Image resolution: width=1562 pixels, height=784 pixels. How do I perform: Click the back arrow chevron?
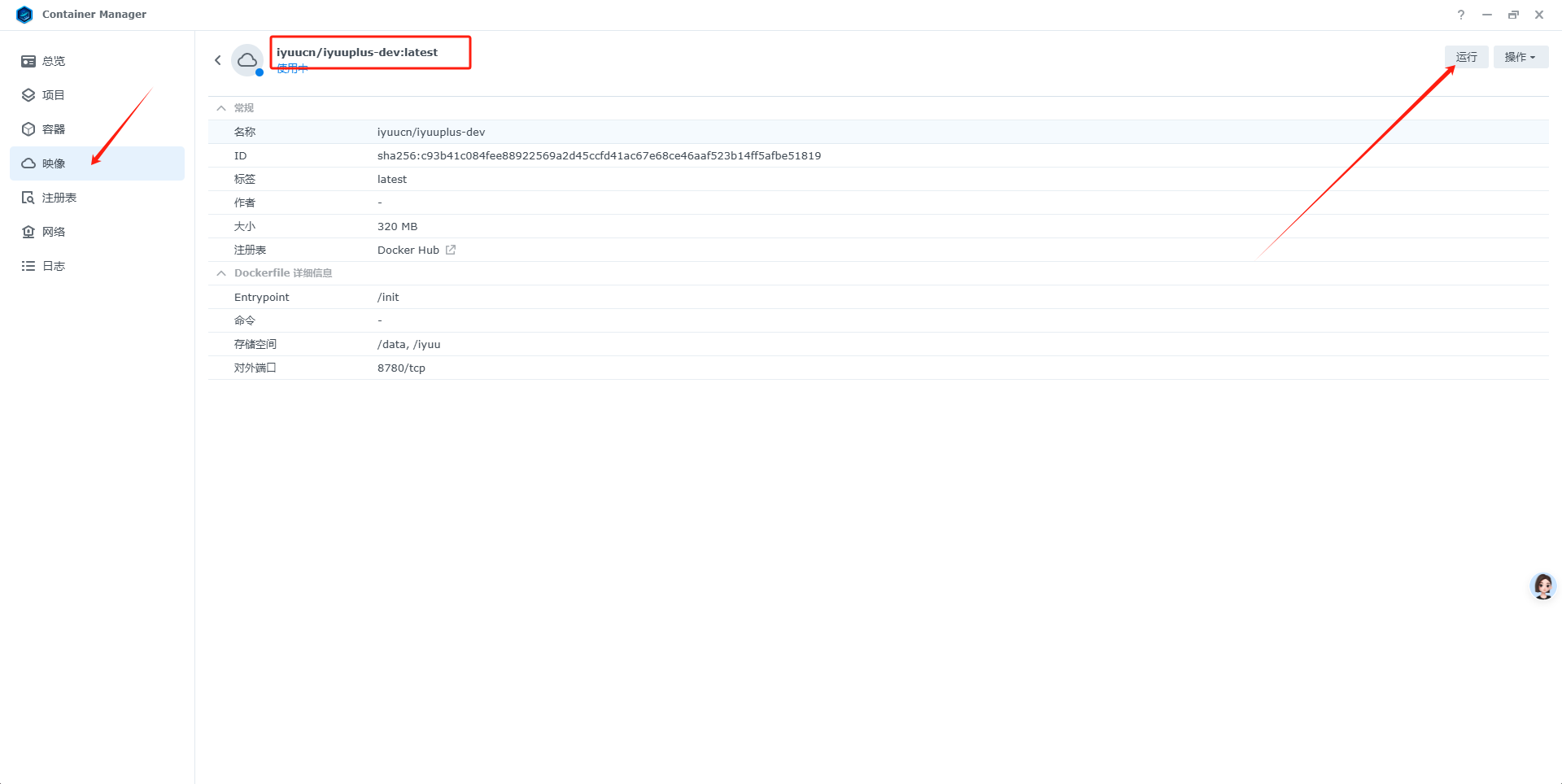click(218, 60)
